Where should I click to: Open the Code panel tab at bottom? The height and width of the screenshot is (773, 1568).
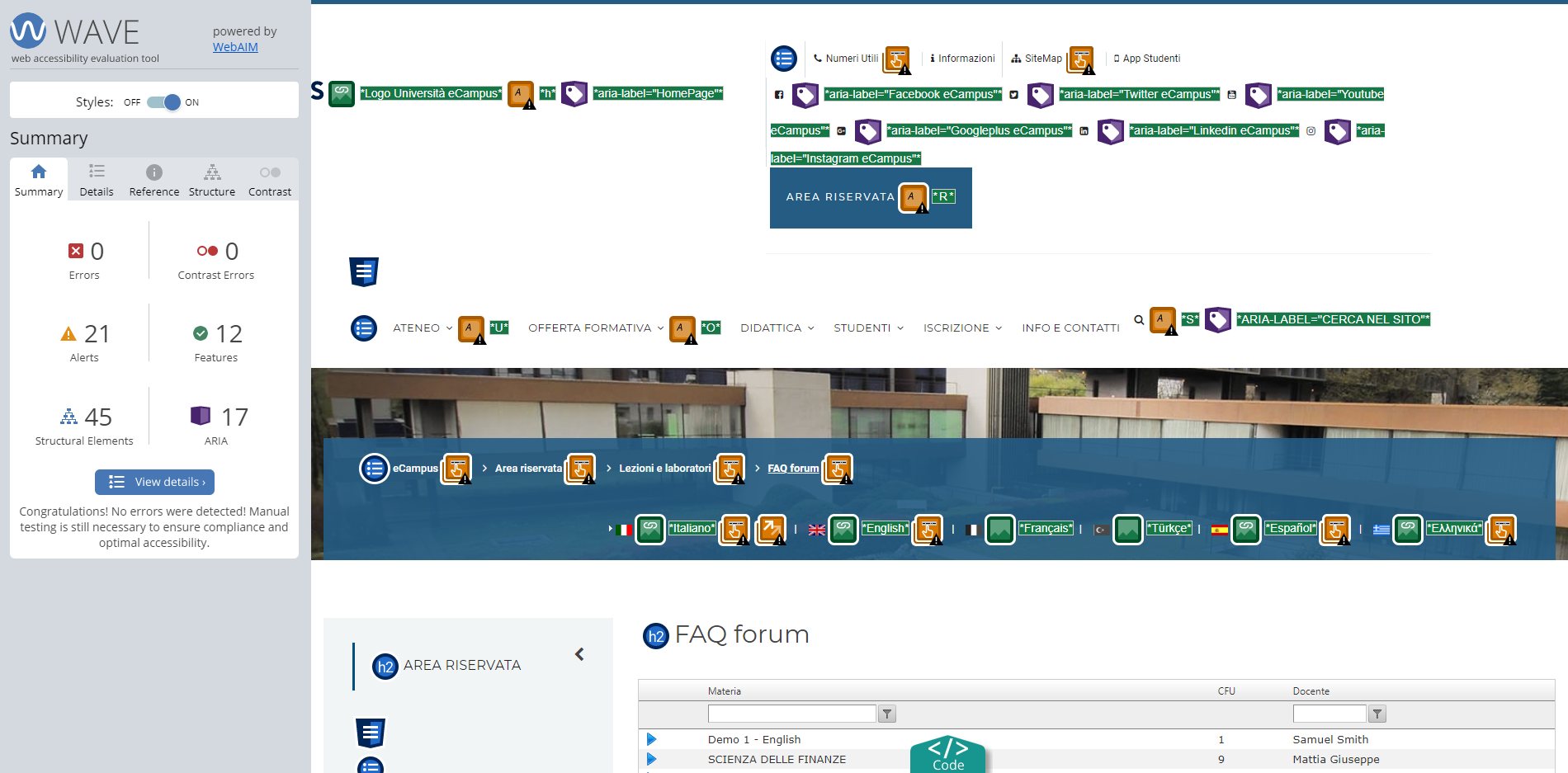(x=947, y=755)
